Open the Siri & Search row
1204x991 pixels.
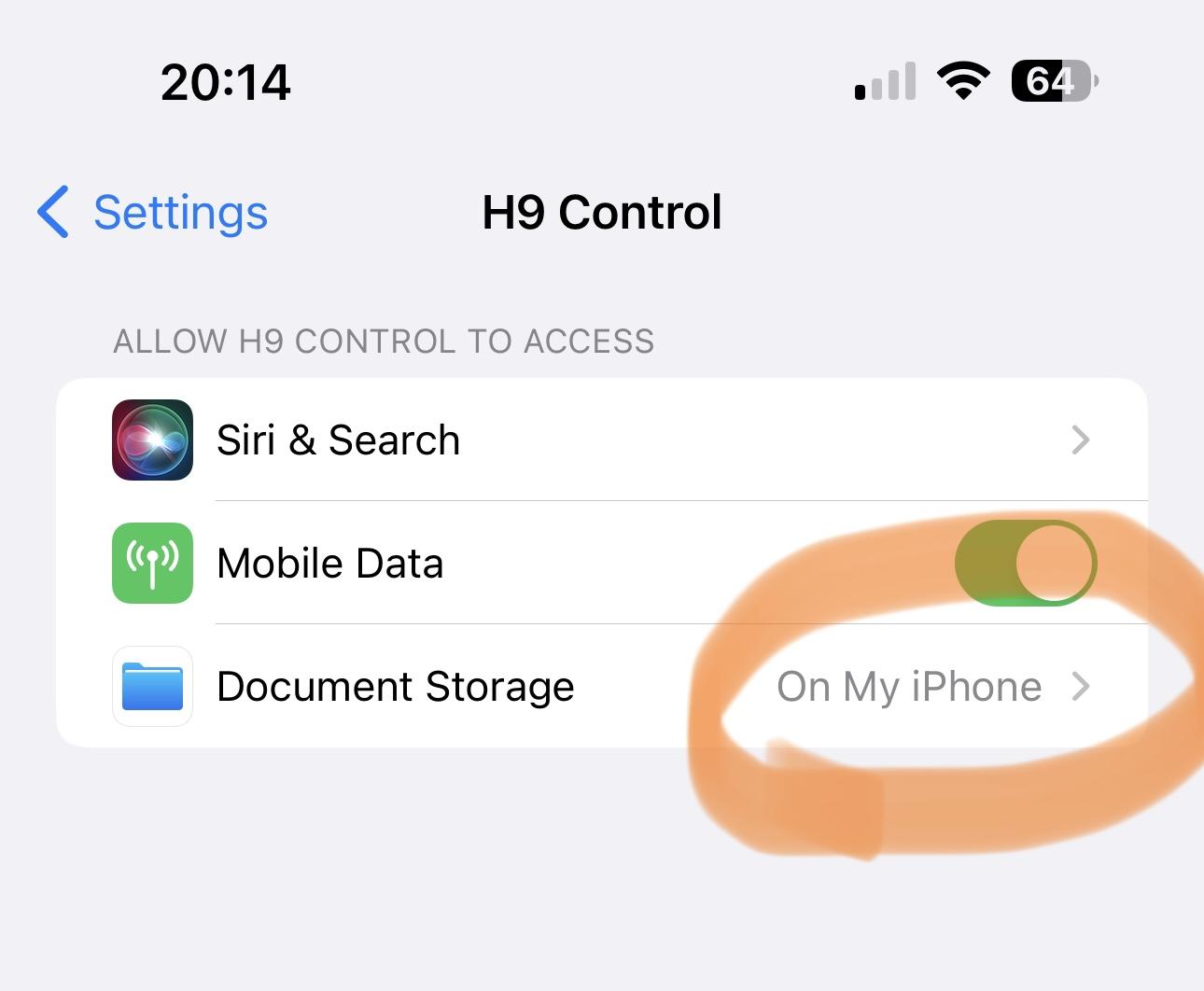click(x=602, y=440)
